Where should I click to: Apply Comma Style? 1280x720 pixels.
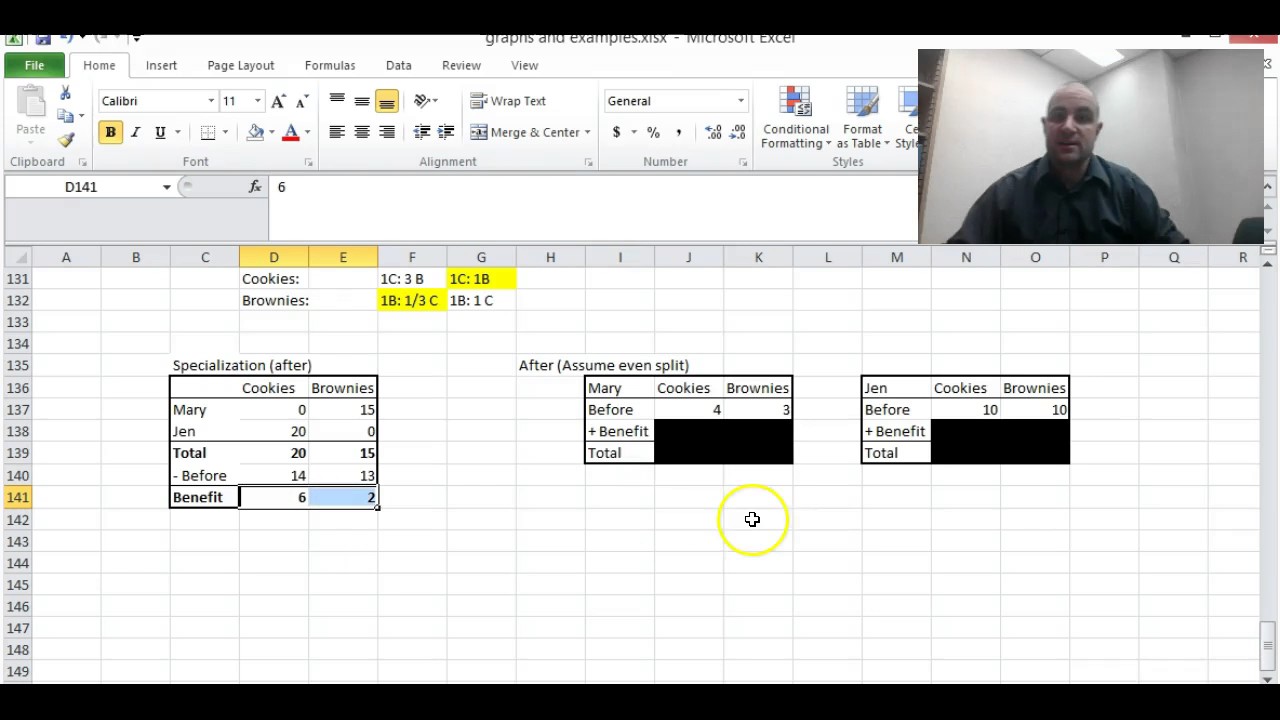678,132
